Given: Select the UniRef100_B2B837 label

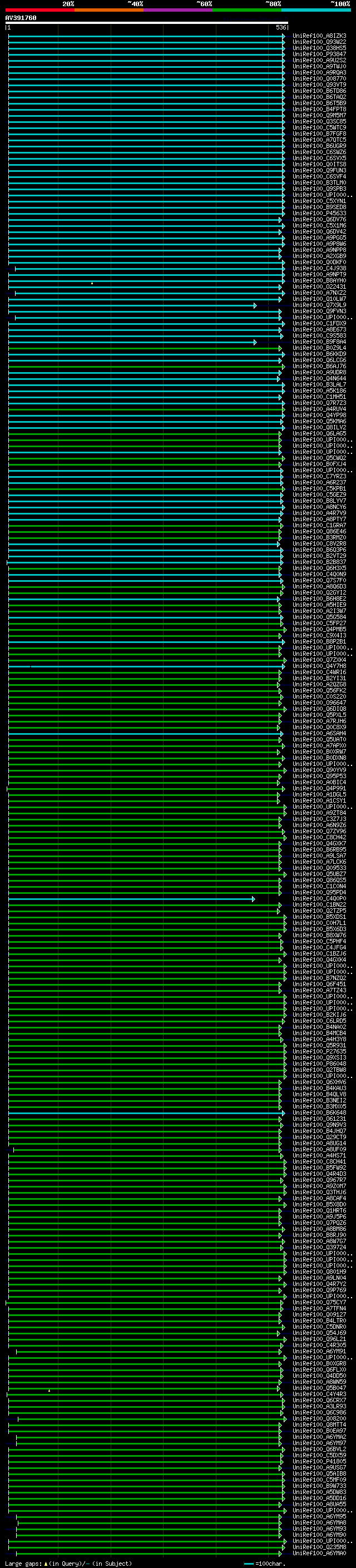Looking at the screenshot, I should click(x=319, y=562).
